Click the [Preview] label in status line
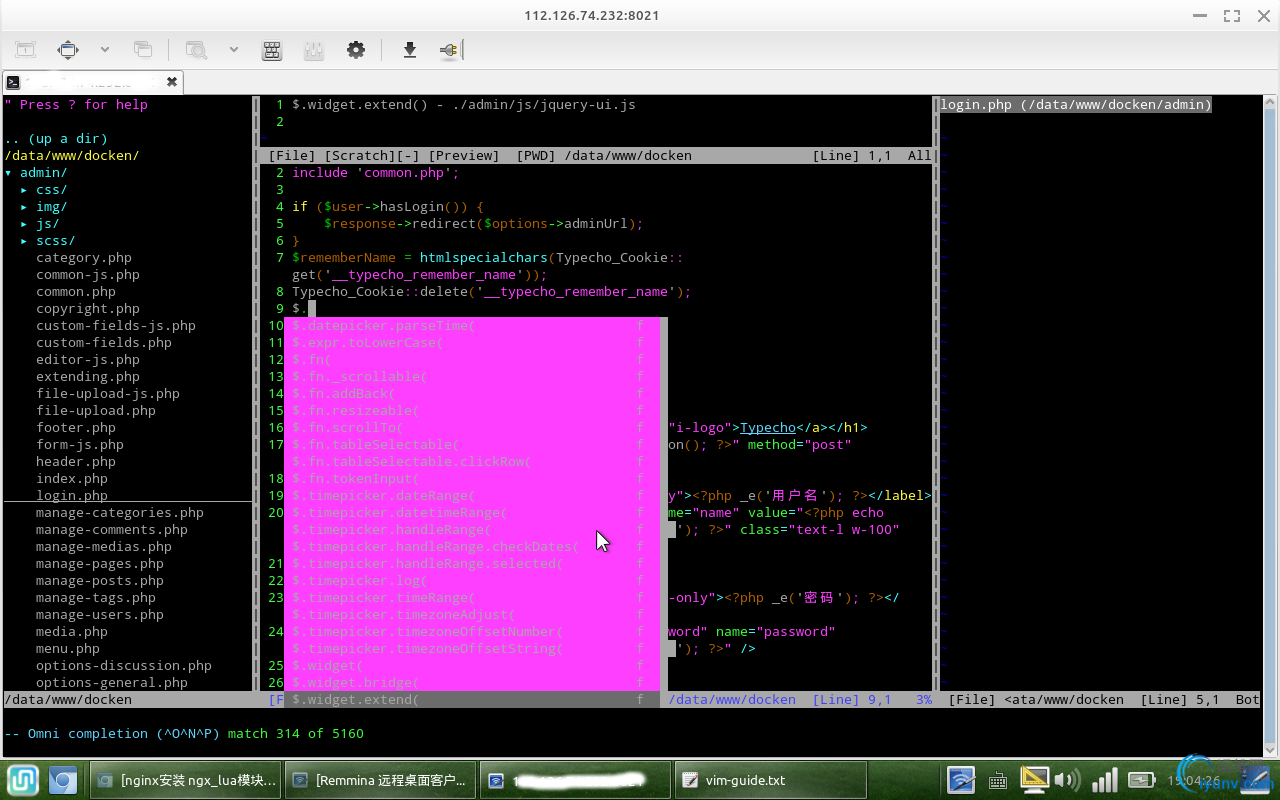1280x800 pixels. pyautogui.click(x=464, y=156)
